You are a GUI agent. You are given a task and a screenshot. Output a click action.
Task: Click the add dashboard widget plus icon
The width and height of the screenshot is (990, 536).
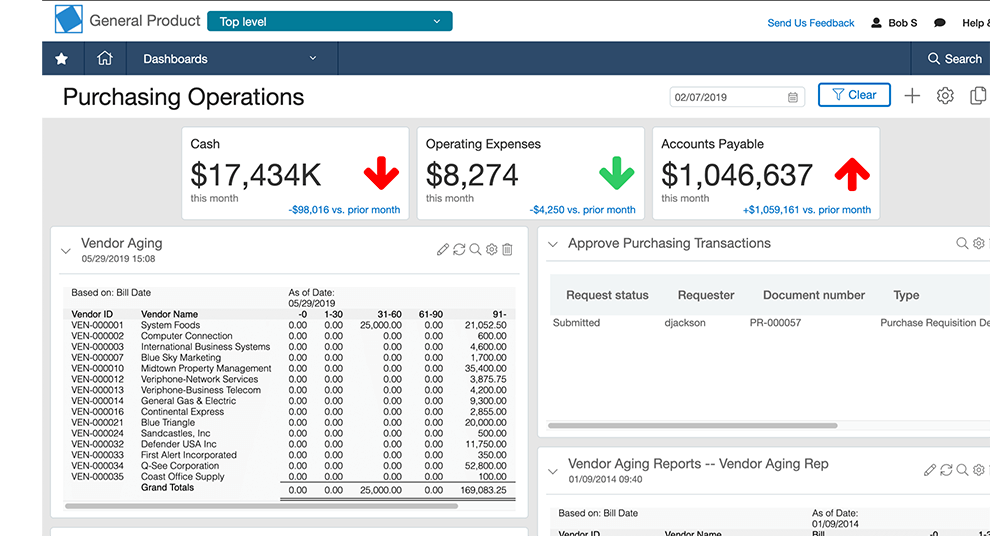point(912,96)
